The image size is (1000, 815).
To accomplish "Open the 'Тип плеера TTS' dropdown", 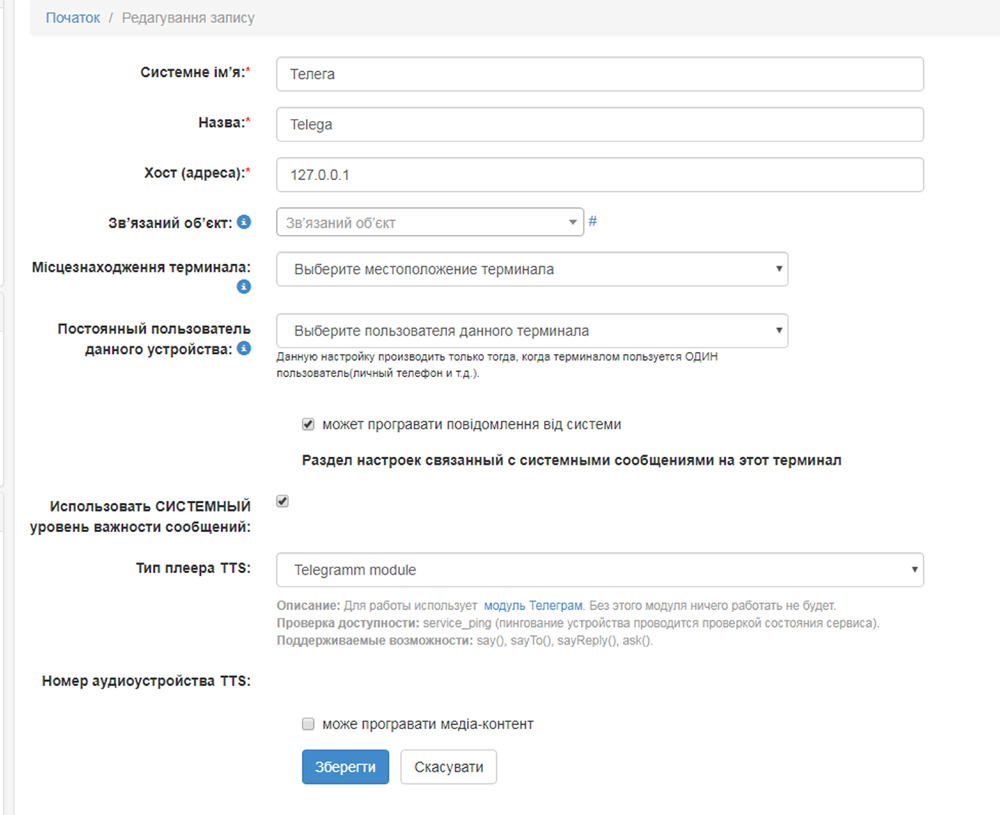I will click(x=600, y=568).
